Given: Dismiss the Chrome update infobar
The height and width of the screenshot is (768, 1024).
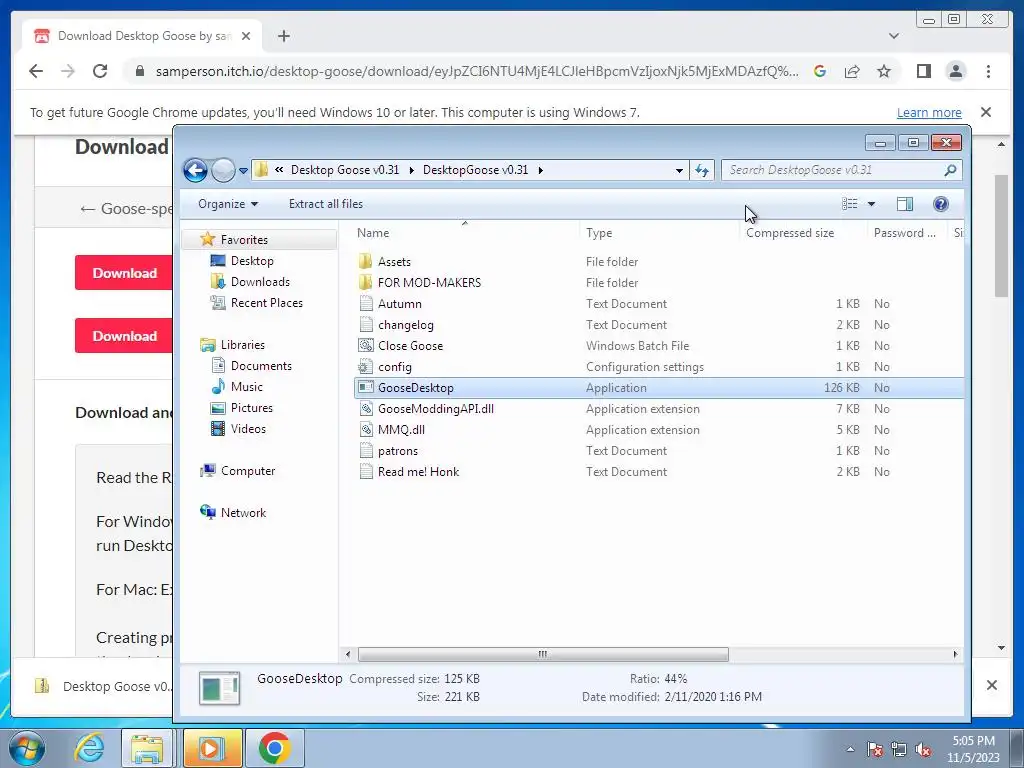Looking at the screenshot, I should click(x=986, y=112).
